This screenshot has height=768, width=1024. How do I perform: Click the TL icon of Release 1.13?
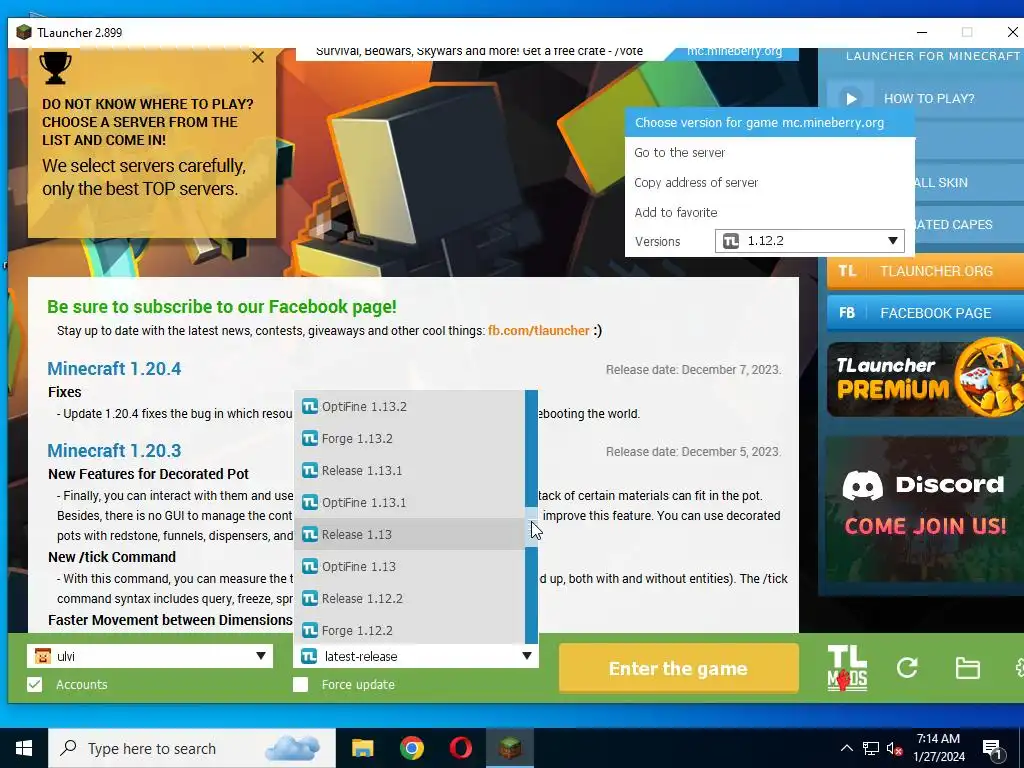coord(310,534)
